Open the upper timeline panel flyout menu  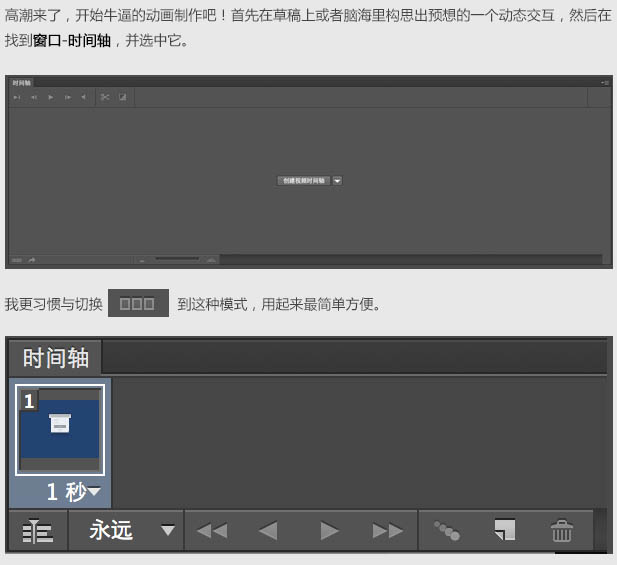[x=605, y=83]
